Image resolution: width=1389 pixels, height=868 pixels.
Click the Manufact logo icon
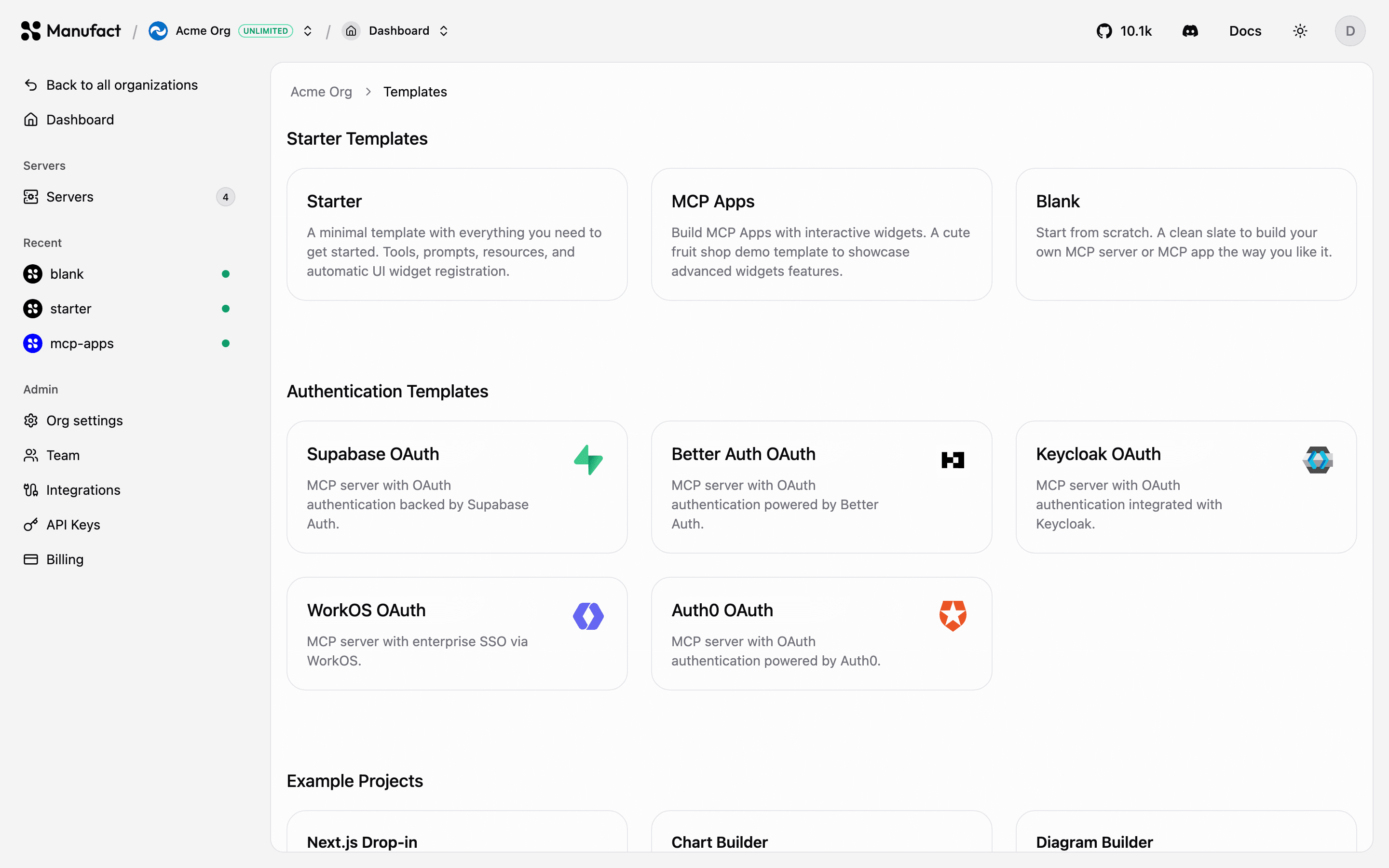tap(31, 31)
